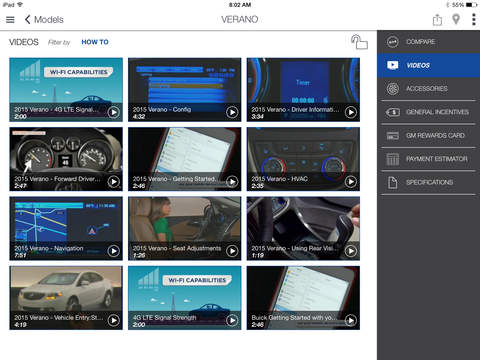Screen dimensions: 480x360
Task: Click the Videos play-screen icon
Action: [x=393, y=65]
